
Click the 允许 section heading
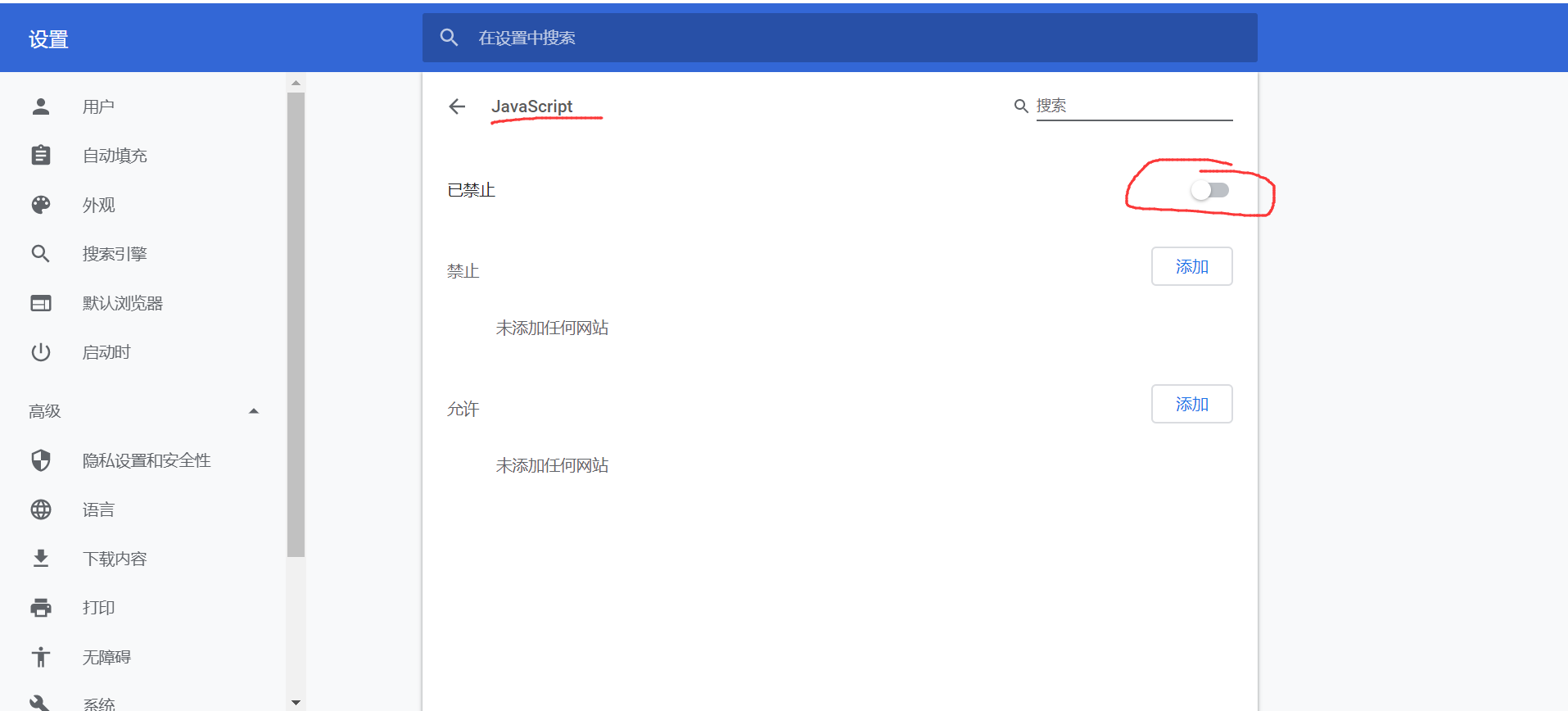point(463,409)
